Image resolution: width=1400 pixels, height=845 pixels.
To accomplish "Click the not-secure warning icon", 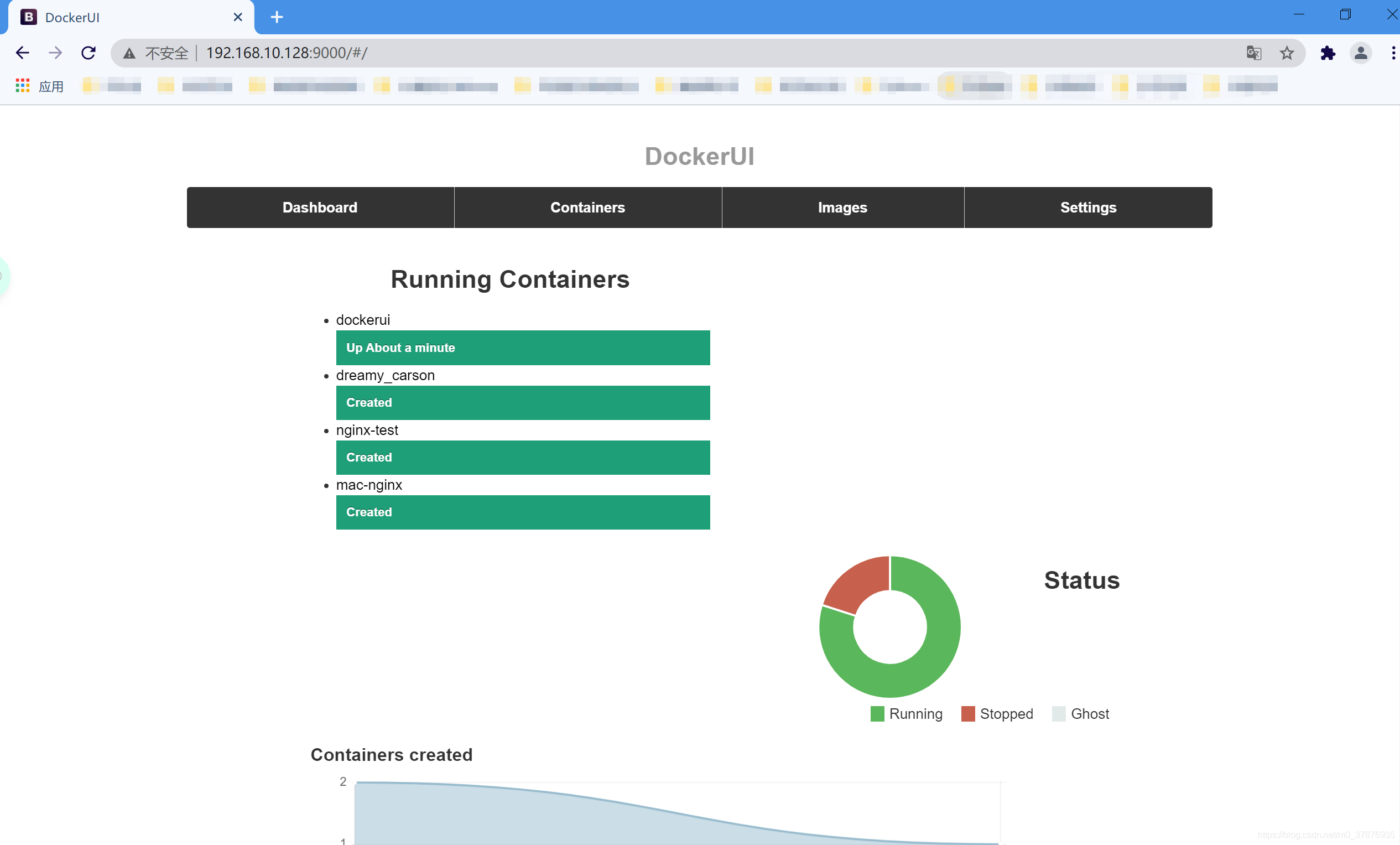I will point(129,54).
